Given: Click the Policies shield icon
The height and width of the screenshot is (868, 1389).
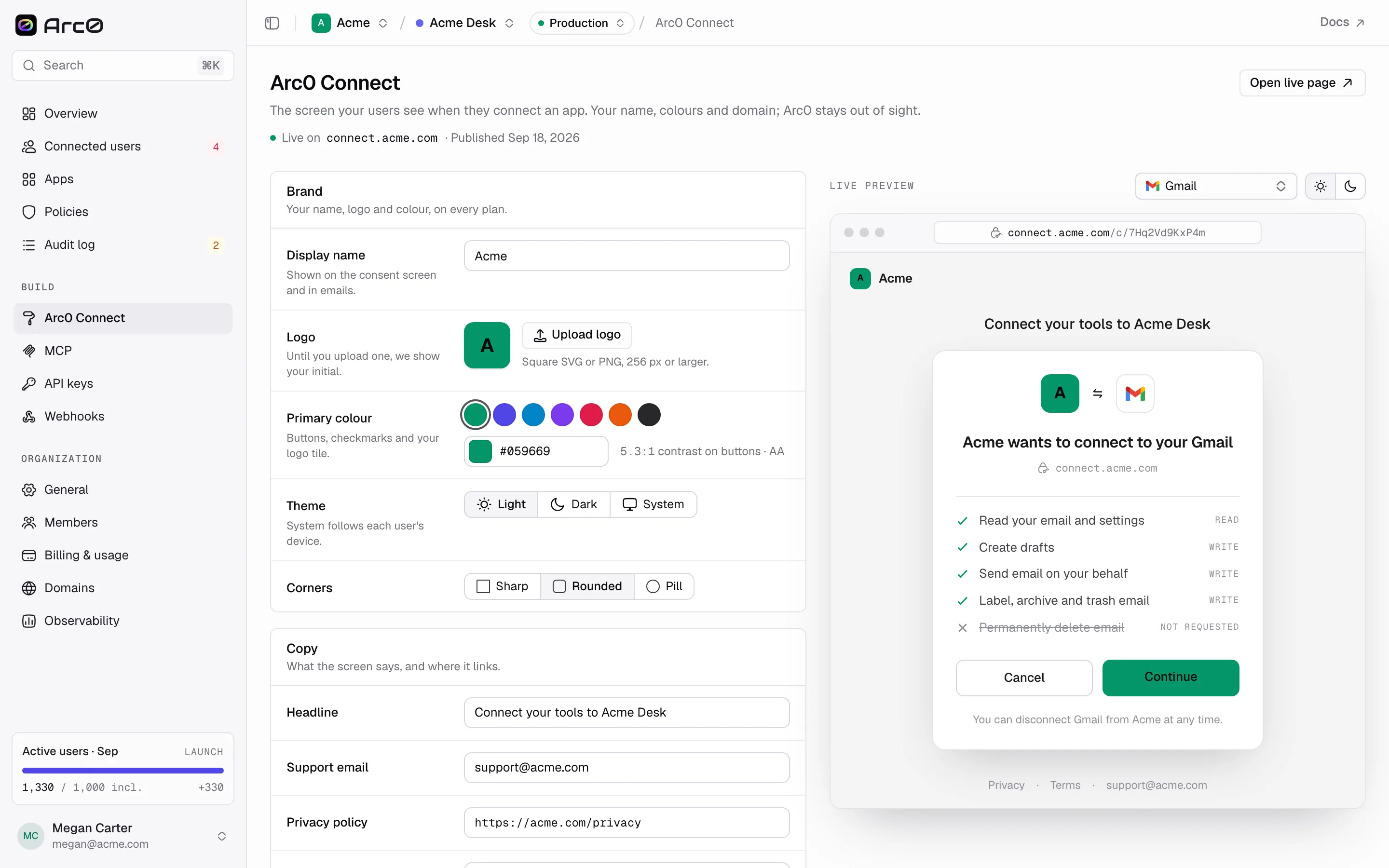Looking at the screenshot, I should (x=29, y=212).
